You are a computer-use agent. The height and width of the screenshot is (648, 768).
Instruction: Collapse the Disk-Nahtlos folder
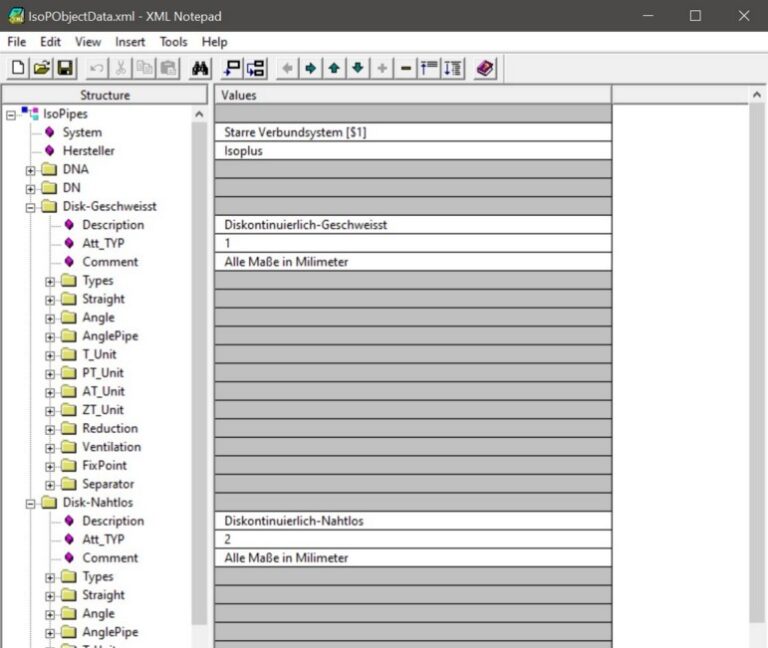pos(30,504)
